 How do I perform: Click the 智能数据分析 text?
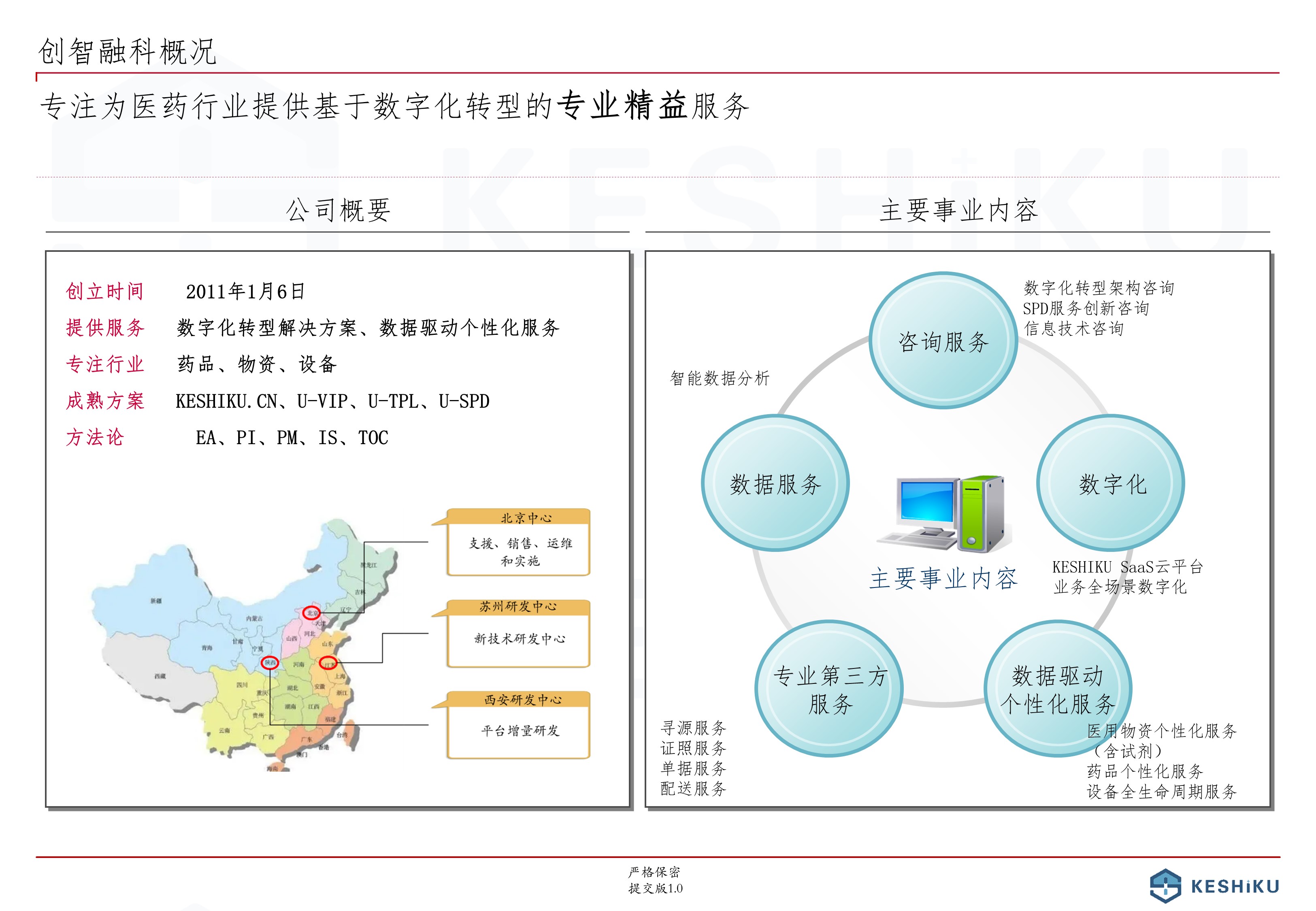tap(720, 378)
